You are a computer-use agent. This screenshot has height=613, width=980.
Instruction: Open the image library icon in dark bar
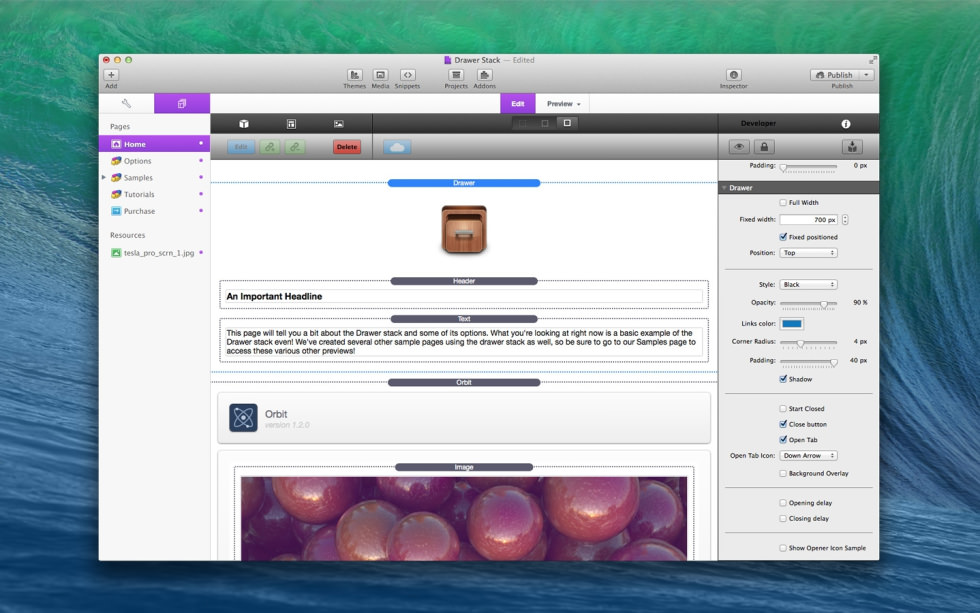(x=339, y=124)
